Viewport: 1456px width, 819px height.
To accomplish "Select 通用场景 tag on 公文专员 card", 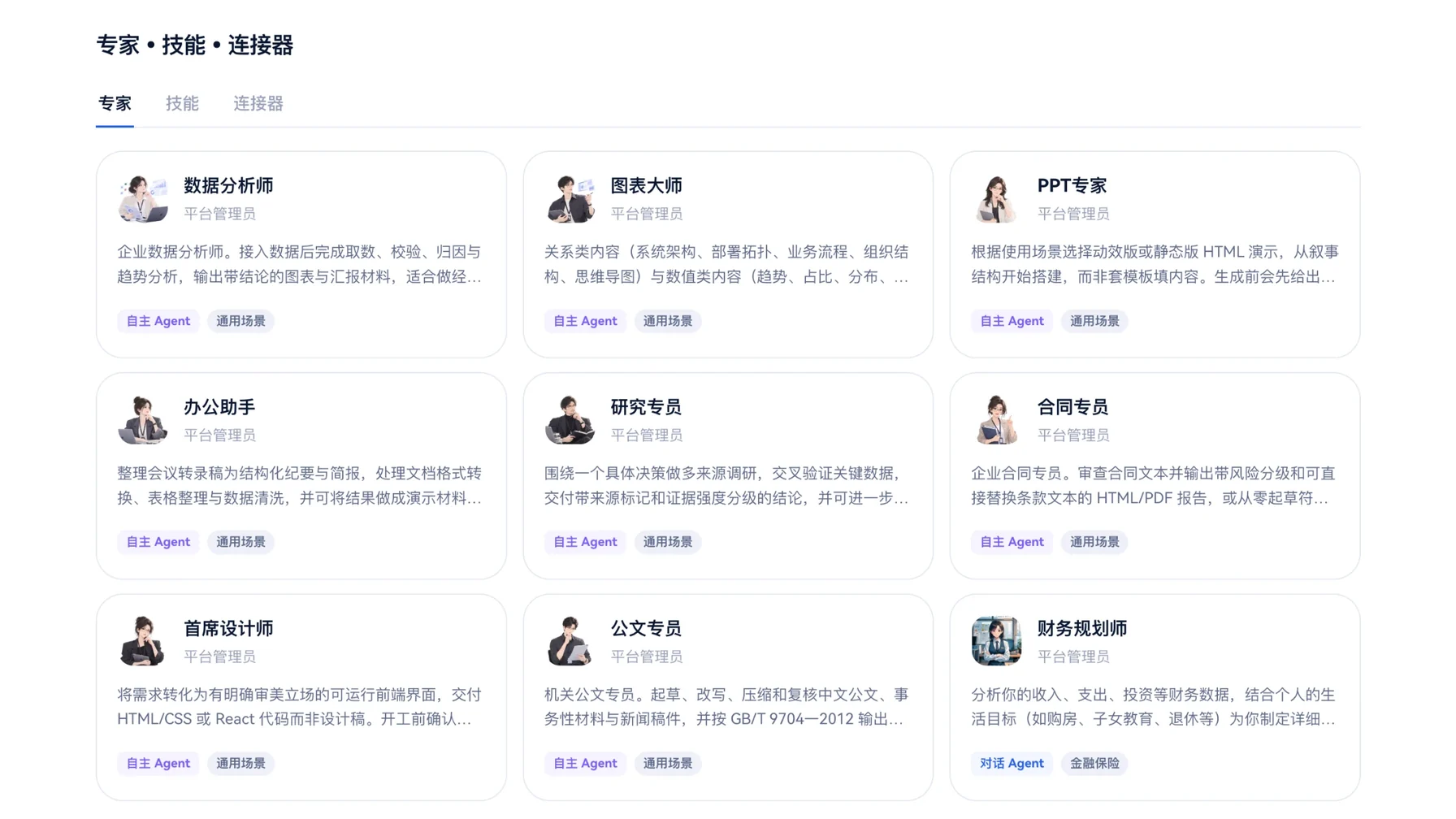I will pos(668,764).
